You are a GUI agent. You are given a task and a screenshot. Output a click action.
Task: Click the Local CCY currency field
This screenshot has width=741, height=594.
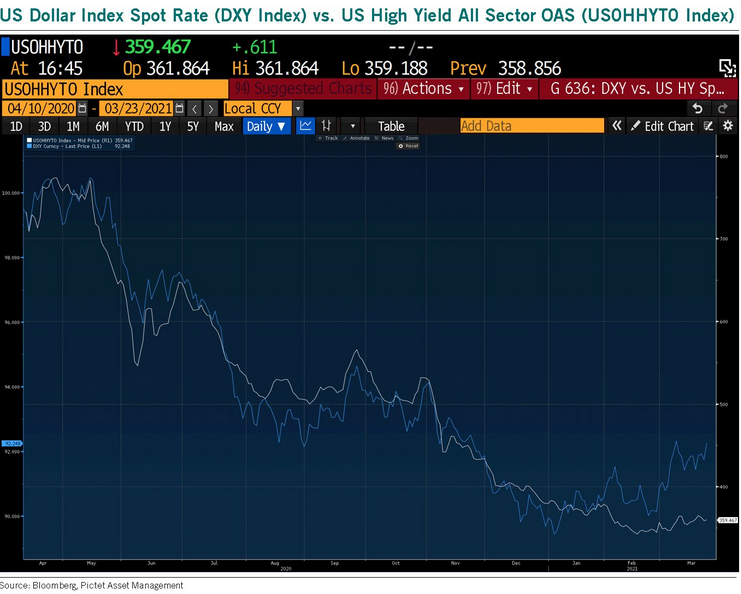coord(258,109)
